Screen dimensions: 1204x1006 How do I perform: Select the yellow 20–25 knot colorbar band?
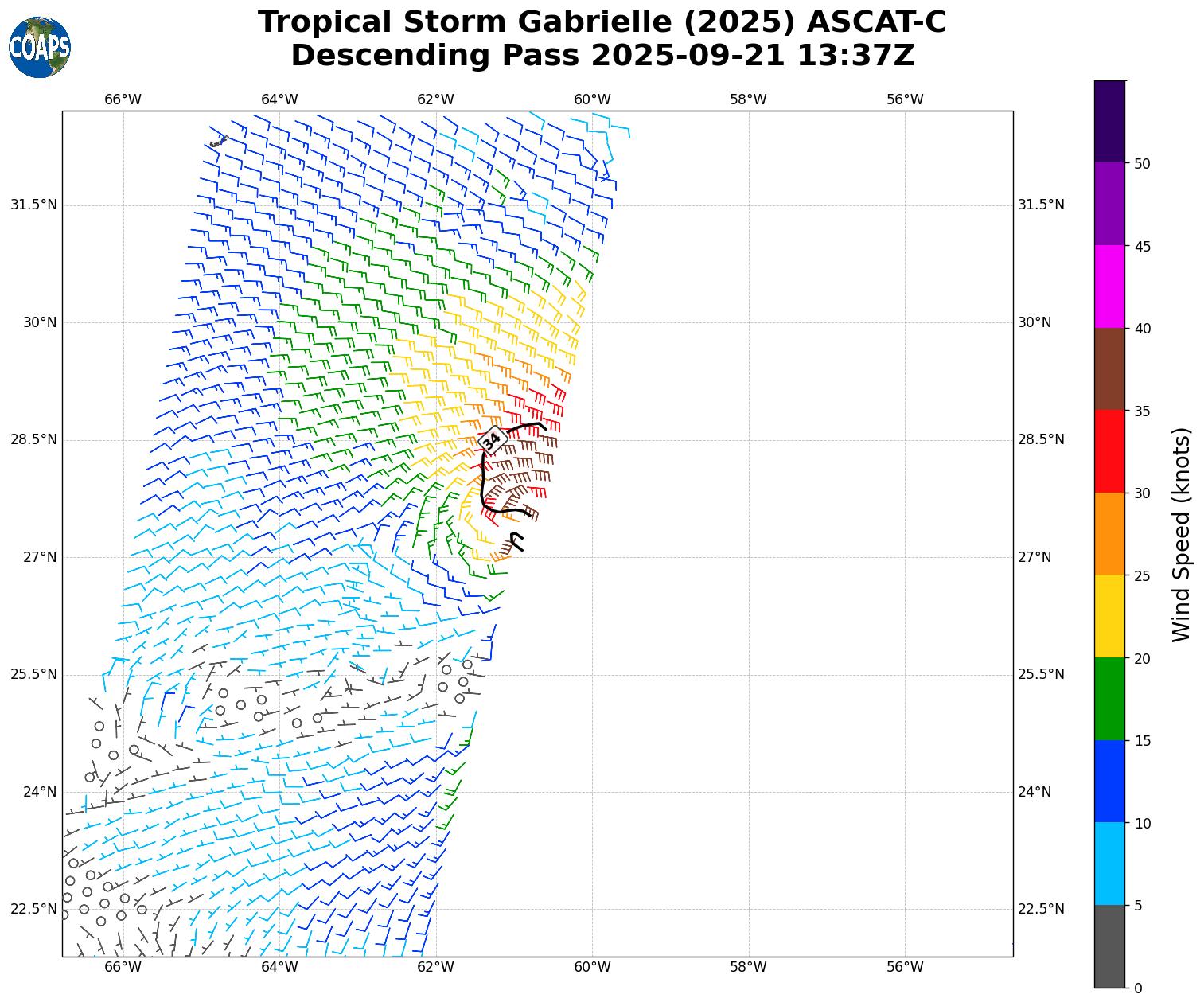pyautogui.click(x=1109, y=616)
